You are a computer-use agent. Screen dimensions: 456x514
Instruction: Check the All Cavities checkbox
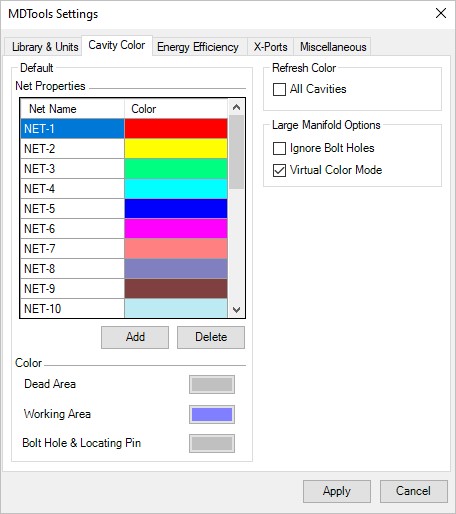279,89
